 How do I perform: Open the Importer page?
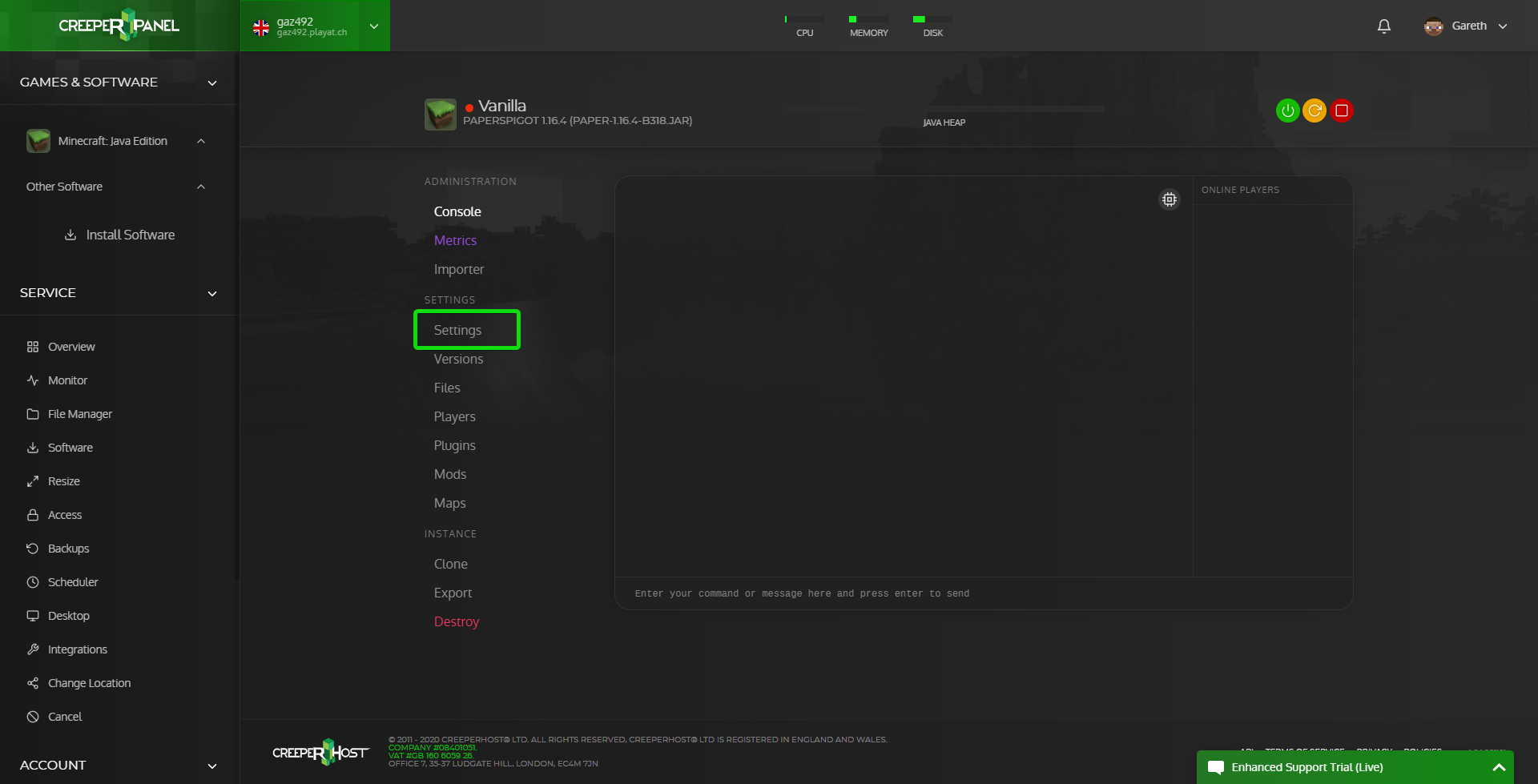coord(459,269)
